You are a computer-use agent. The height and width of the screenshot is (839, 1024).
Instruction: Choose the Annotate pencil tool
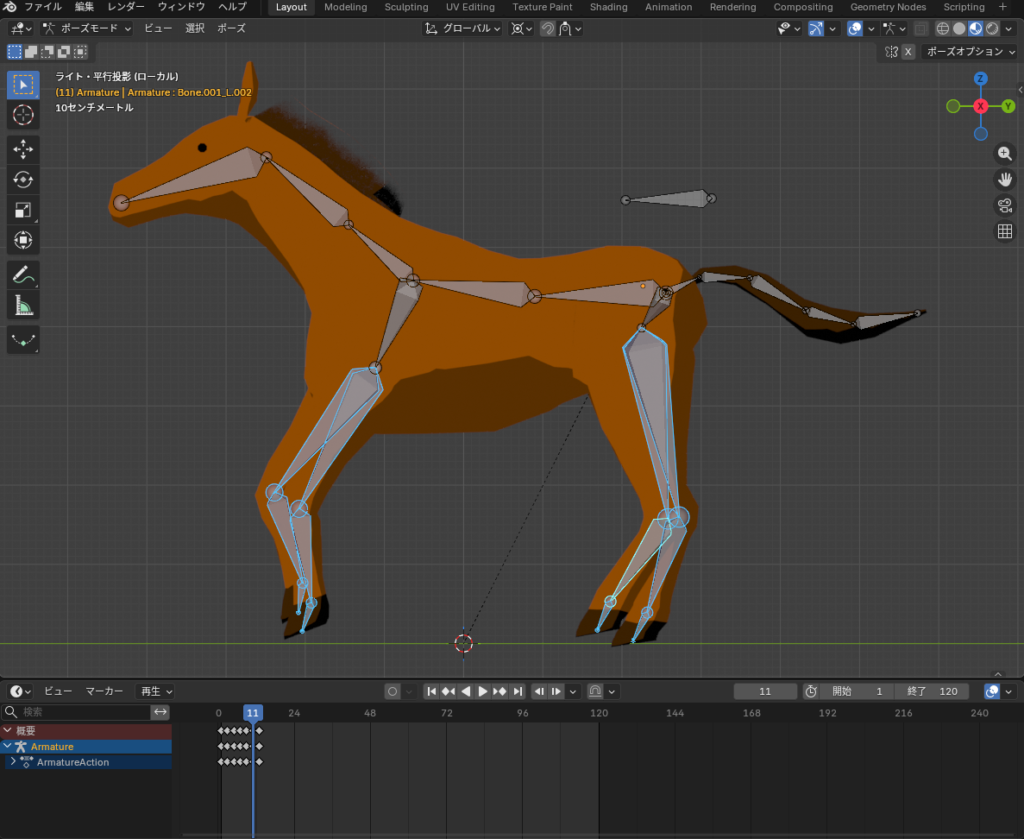(x=23, y=274)
